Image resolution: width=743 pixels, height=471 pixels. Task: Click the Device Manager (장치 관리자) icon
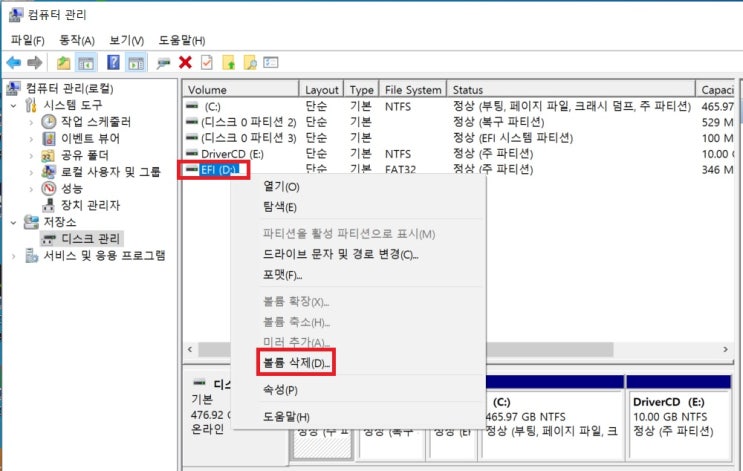pyautogui.click(x=48, y=205)
